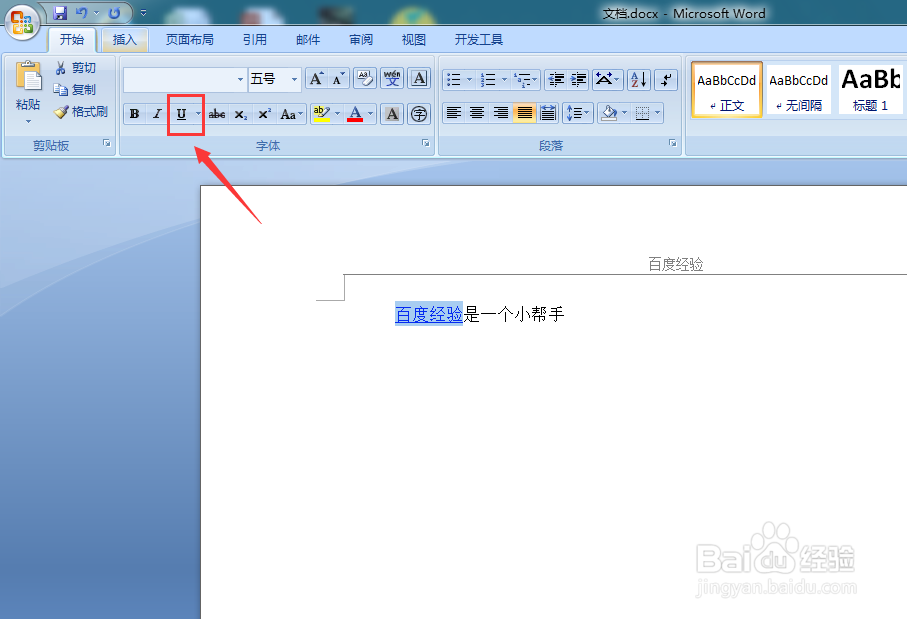Toggle italic formatting

coord(157,114)
